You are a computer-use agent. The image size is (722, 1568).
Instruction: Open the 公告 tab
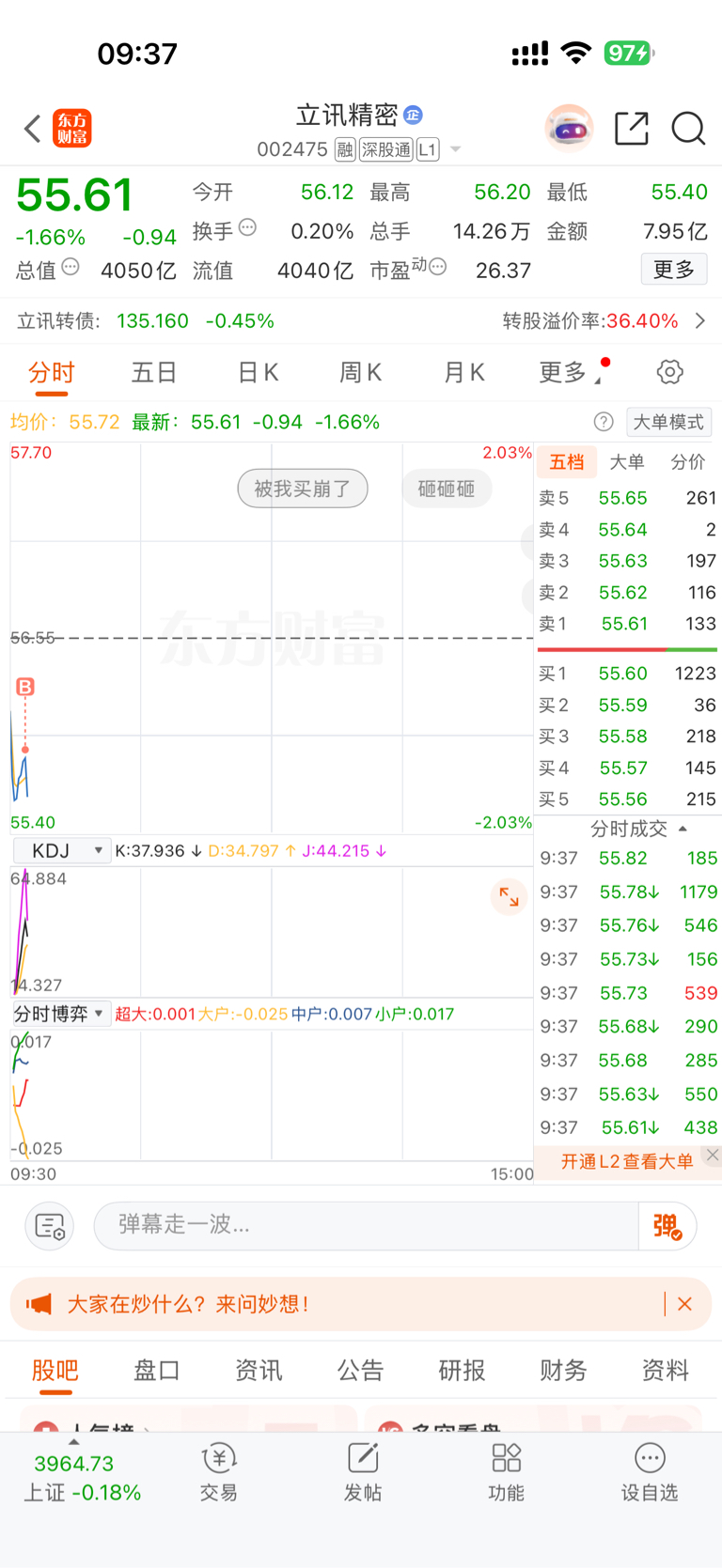[360, 1371]
